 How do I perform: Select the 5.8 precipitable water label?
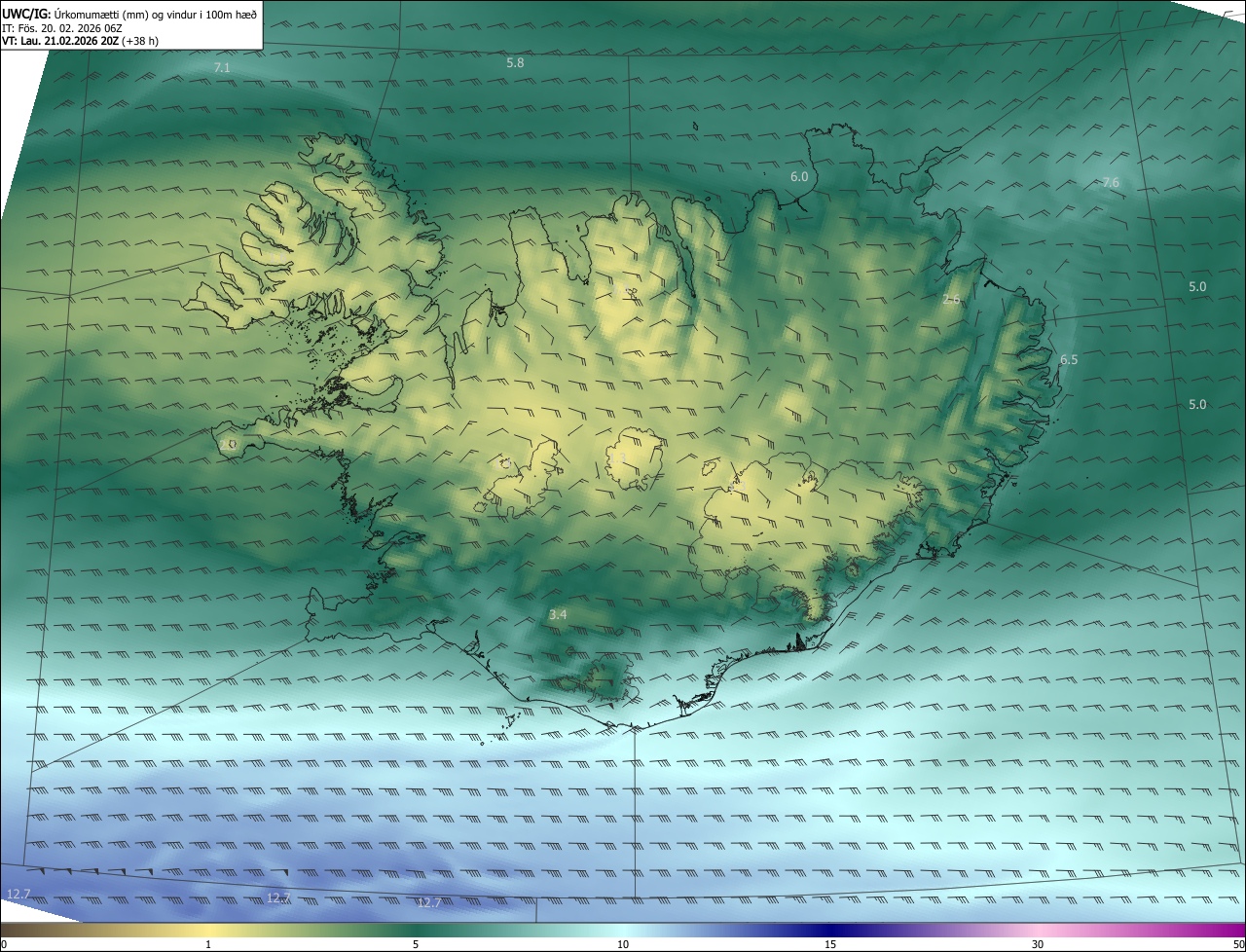click(x=515, y=63)
